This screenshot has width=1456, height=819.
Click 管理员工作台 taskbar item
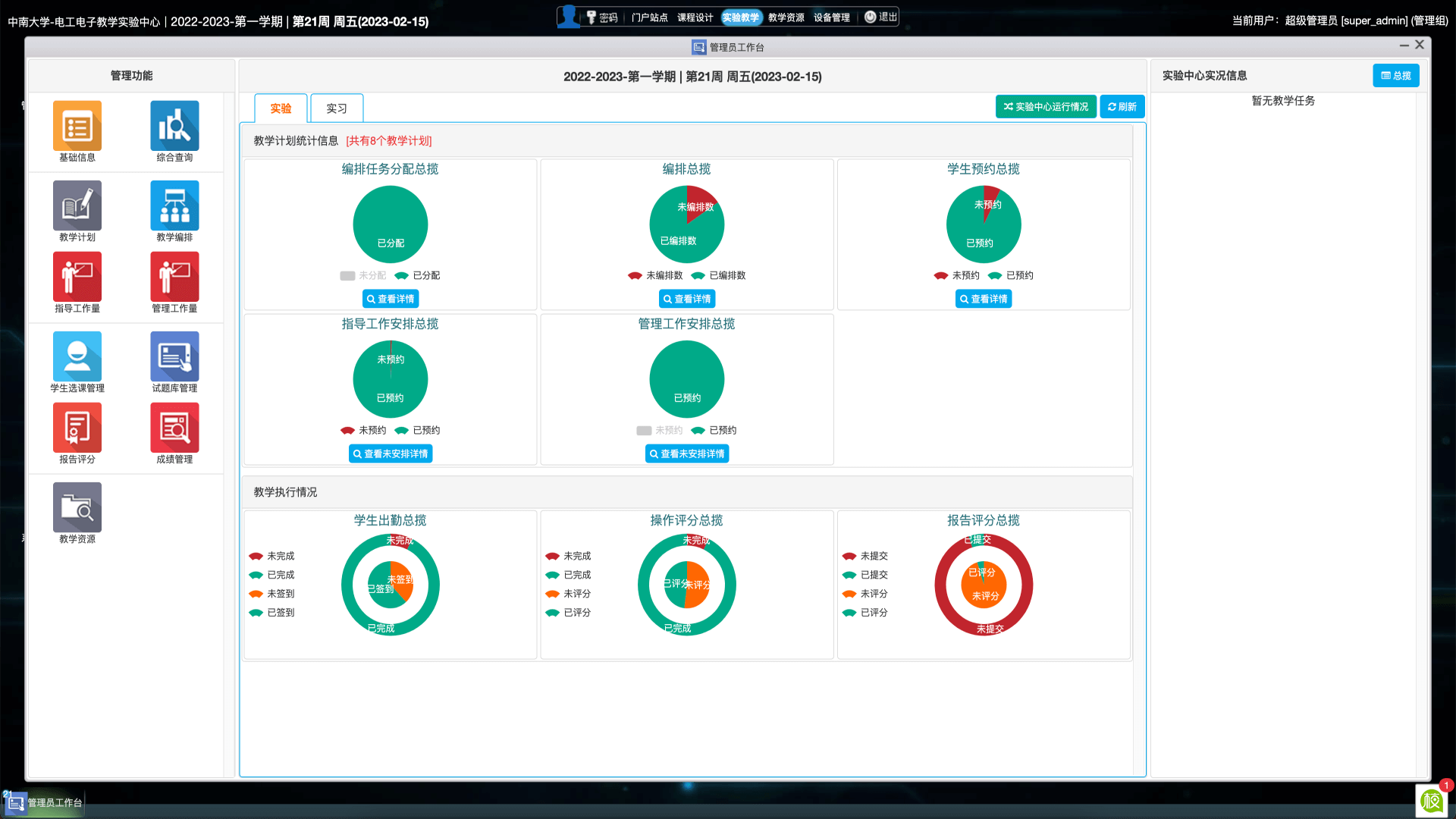click(44, 802)
